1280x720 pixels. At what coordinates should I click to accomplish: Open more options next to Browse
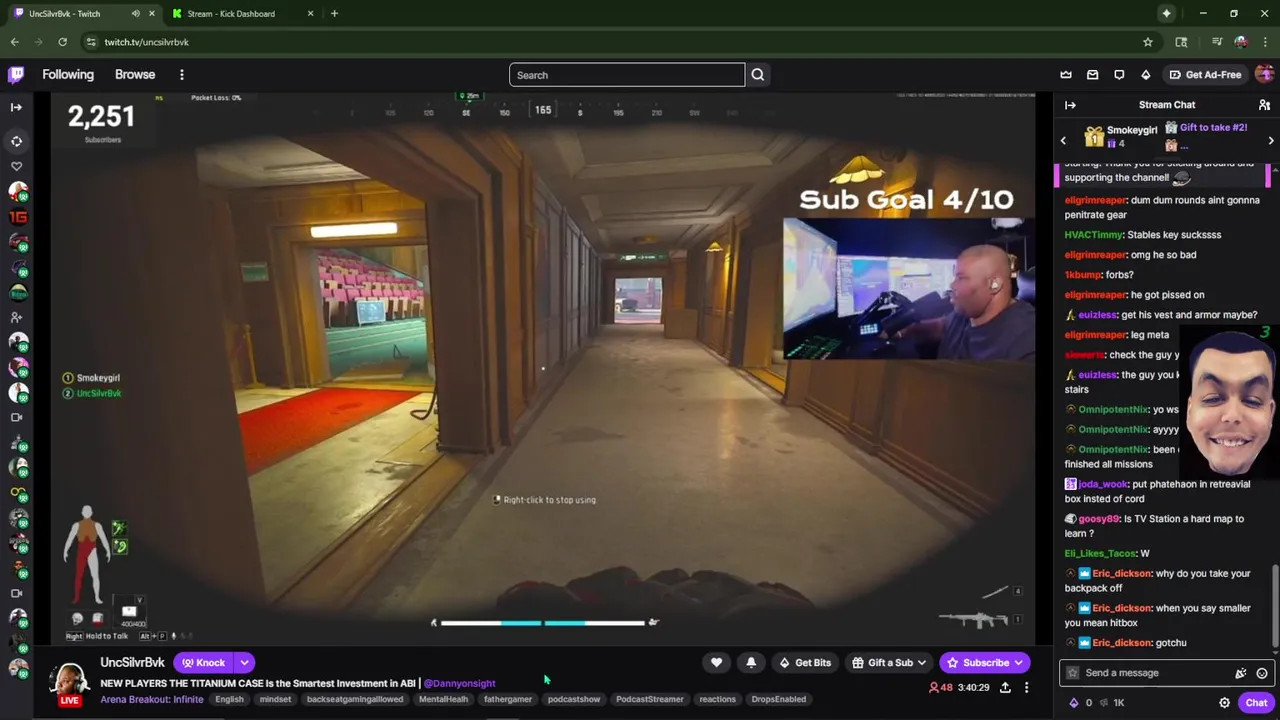(182, 75)
